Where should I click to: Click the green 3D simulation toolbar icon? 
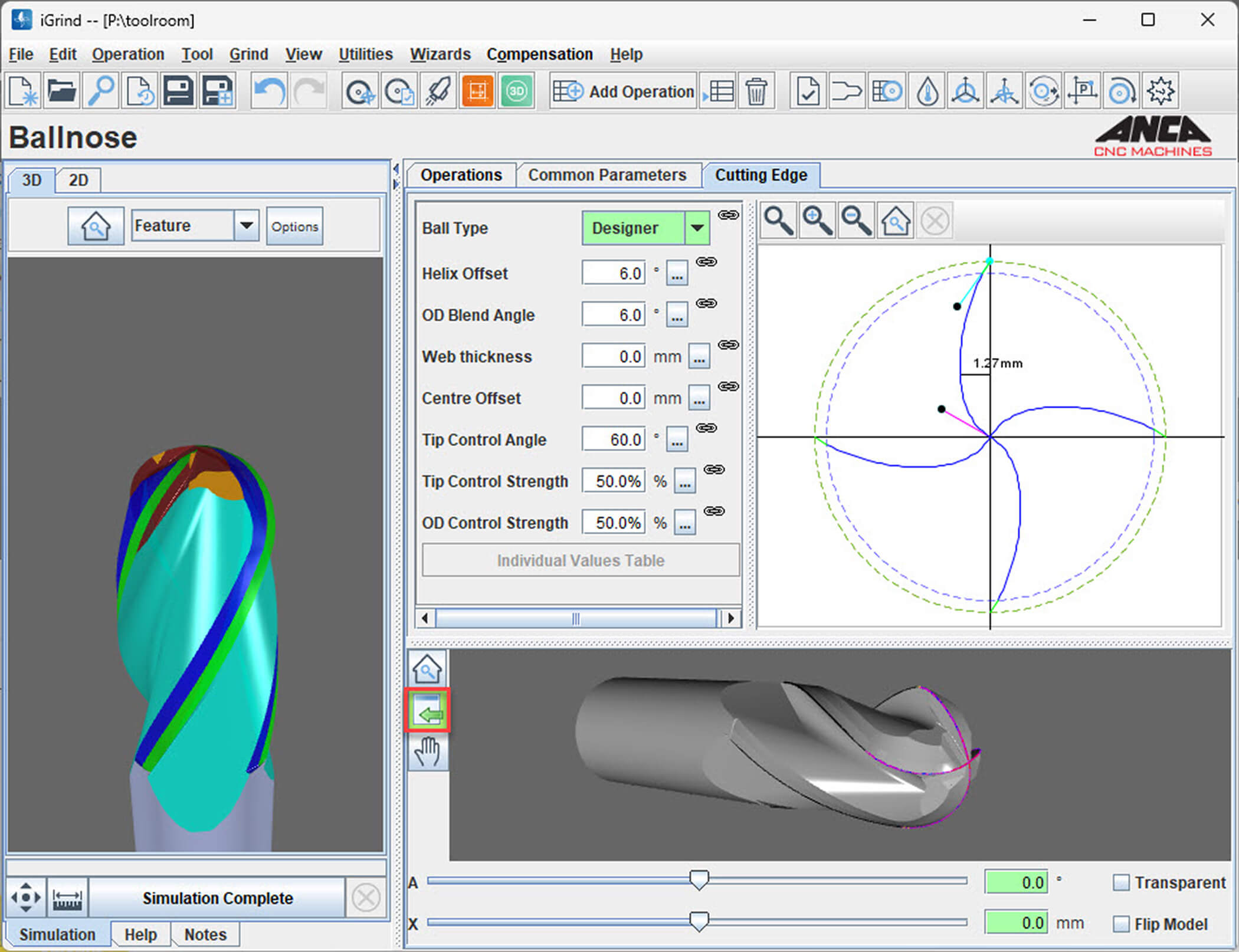[x=516, y=91]
